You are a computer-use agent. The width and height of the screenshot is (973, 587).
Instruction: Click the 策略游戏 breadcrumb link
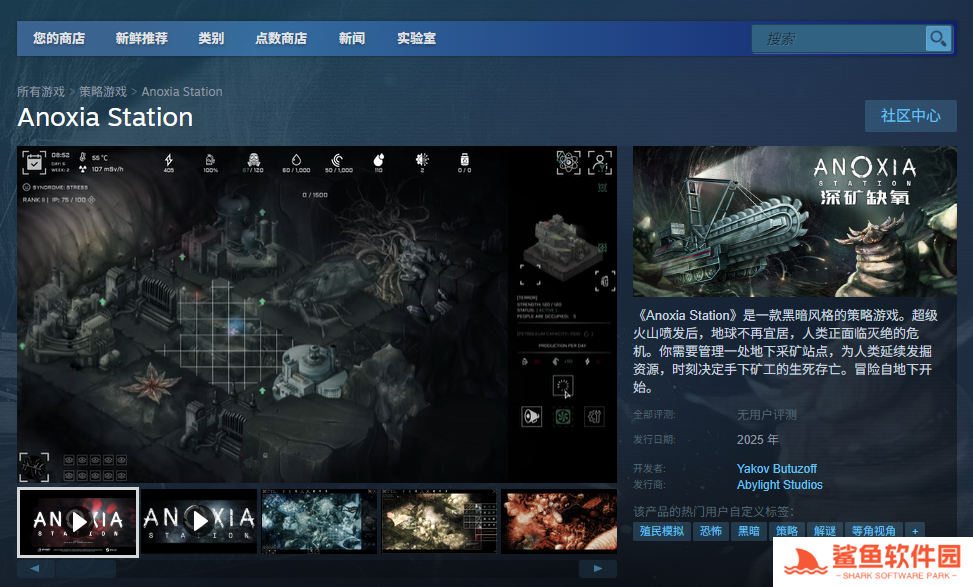(x=103, y=92)
